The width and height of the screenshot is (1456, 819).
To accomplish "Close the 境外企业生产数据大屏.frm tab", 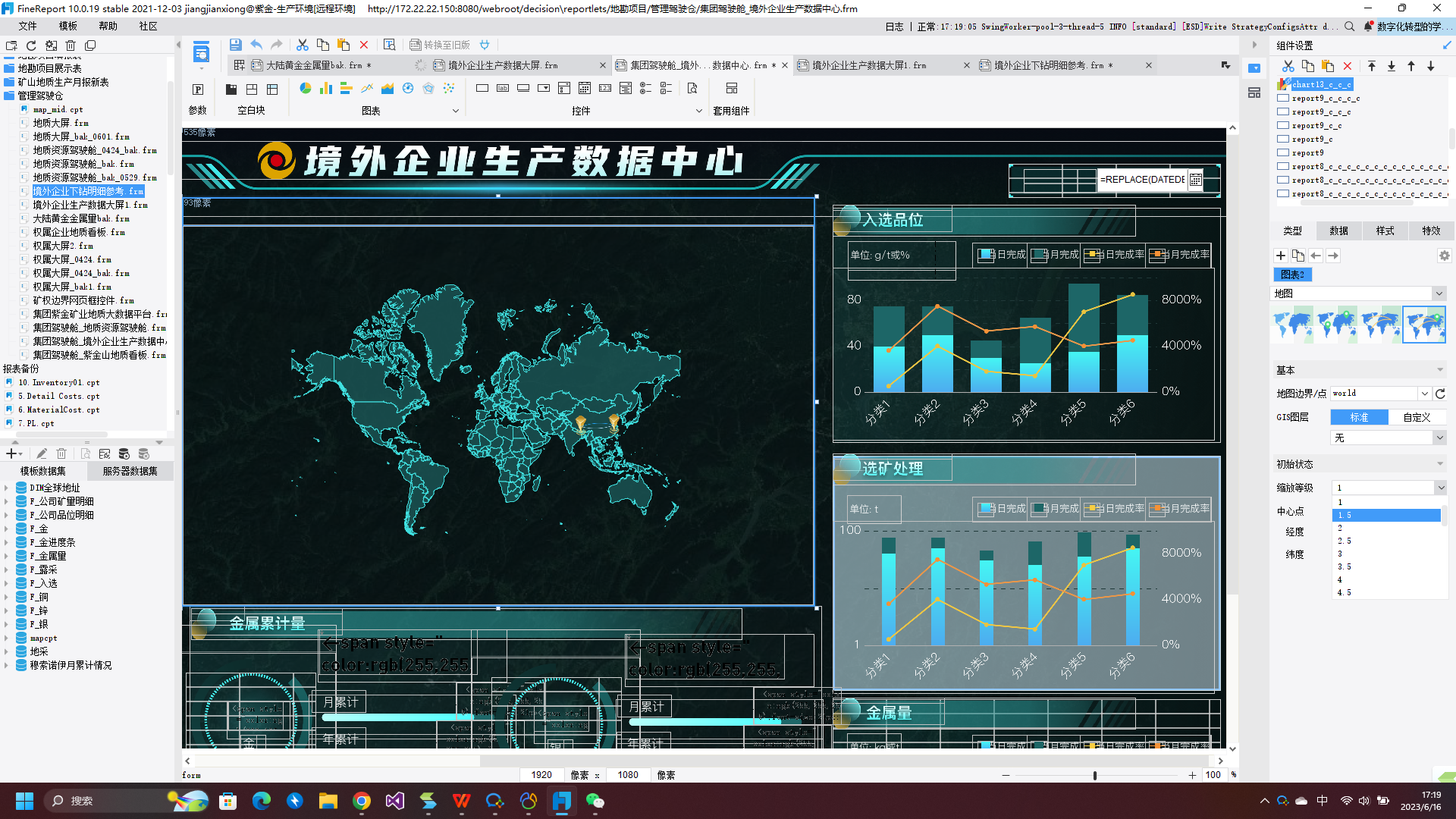I will pyautogui.click(x=603, y=65).
